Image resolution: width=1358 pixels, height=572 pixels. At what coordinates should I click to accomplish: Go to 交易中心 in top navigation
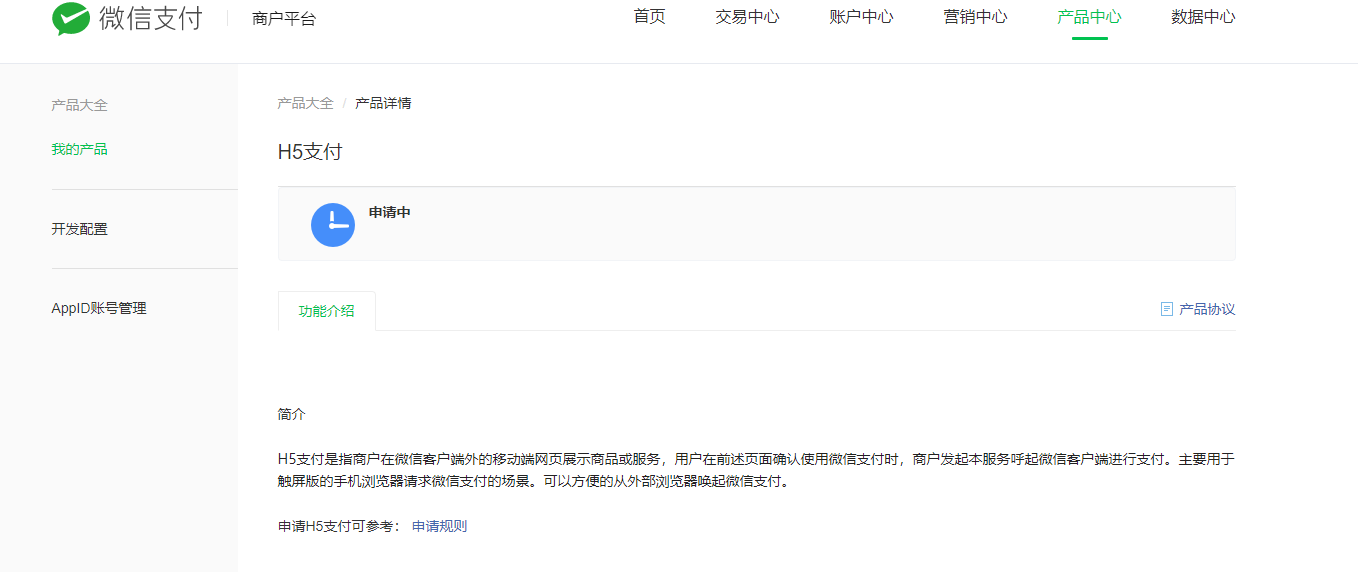point(747,17)
